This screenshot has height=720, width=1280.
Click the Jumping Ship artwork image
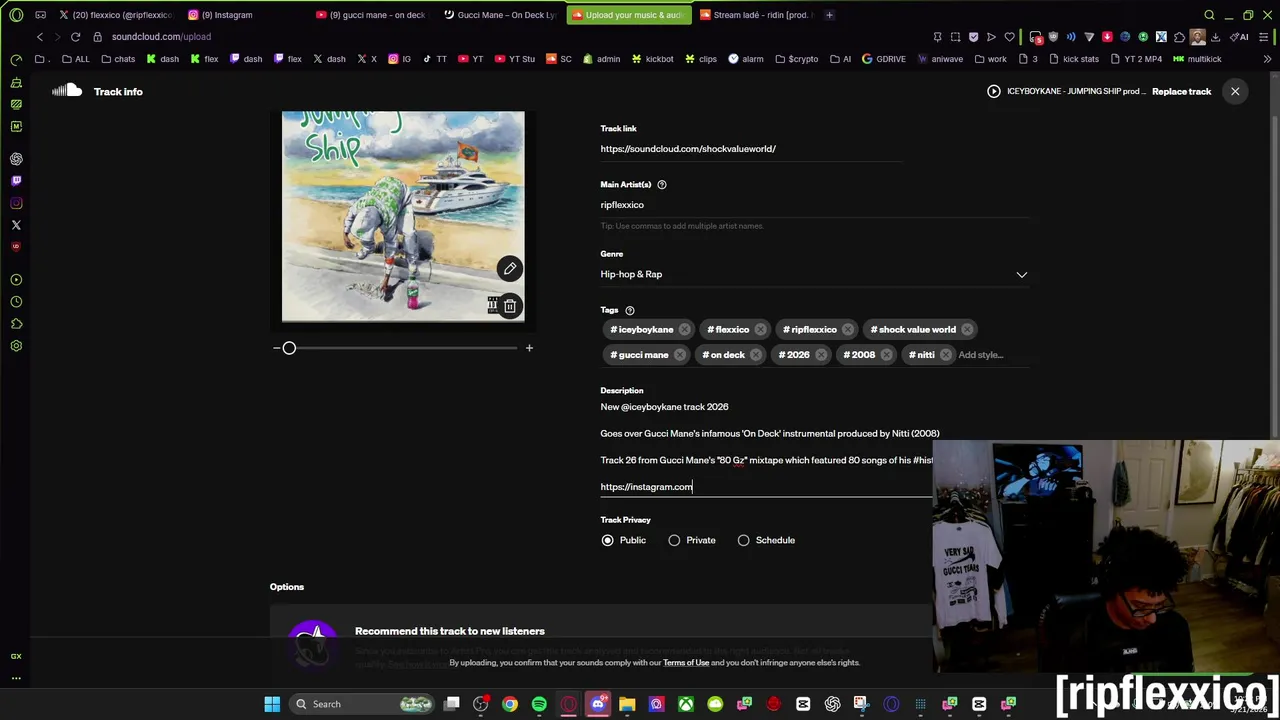coord(403,217)
